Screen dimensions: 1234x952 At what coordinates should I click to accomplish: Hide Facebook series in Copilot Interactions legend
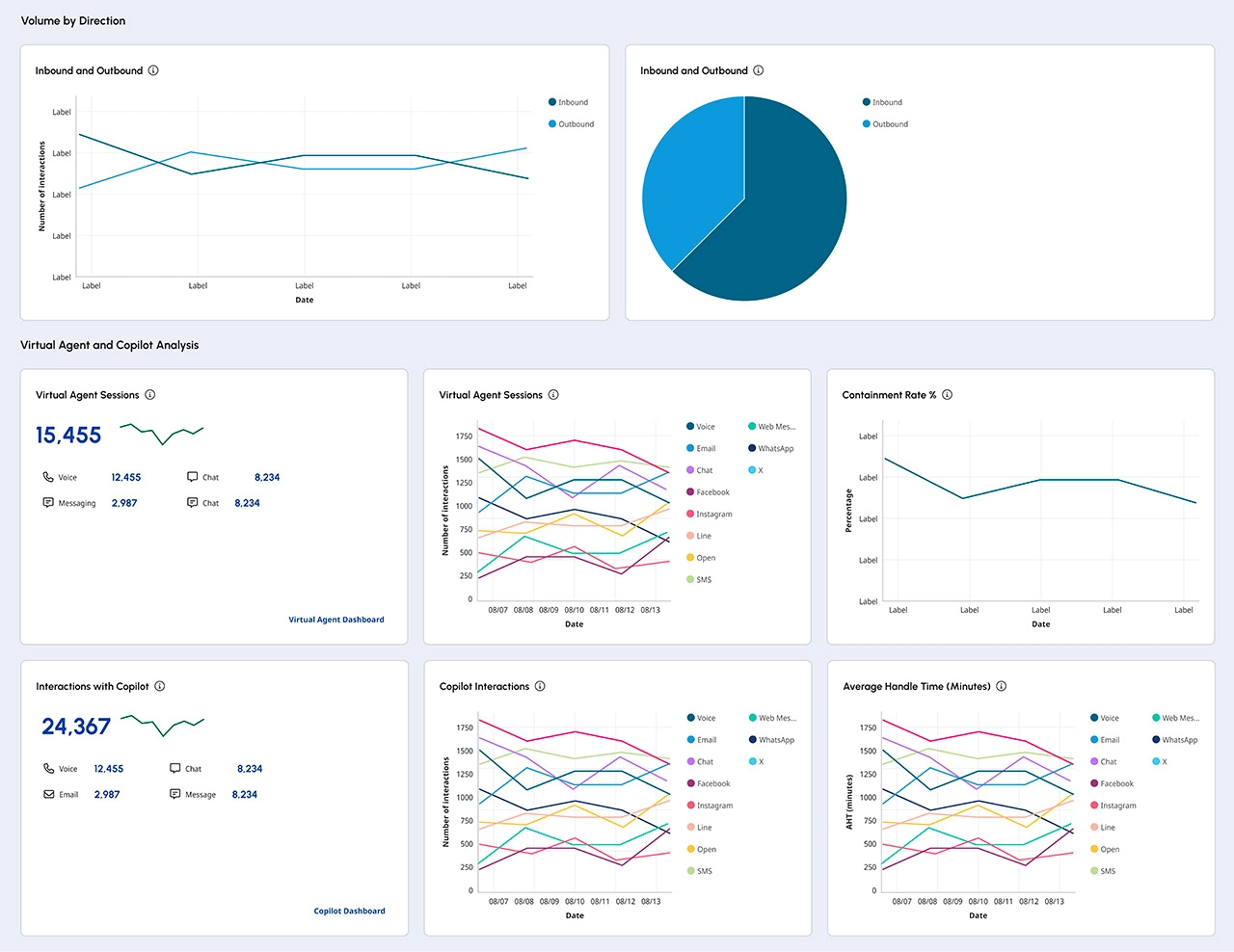[712, 784]
